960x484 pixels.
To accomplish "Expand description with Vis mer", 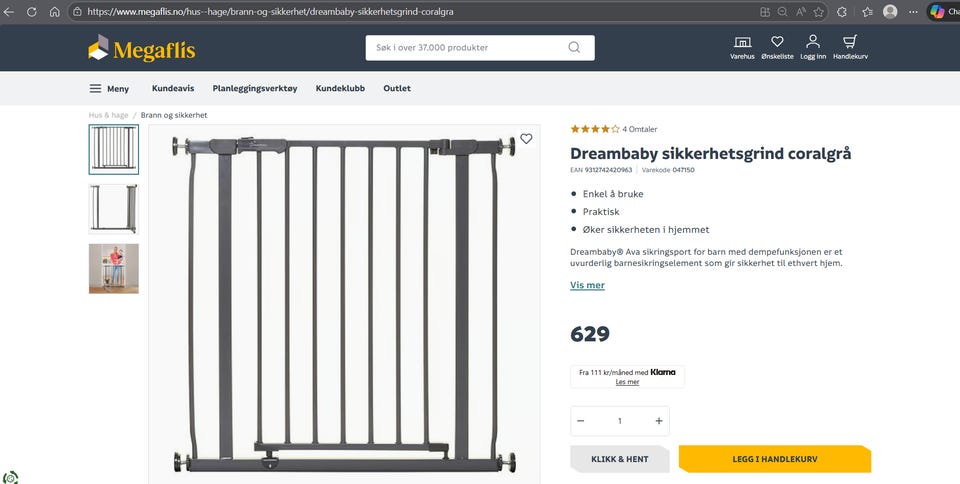I will tap(587, 285).
